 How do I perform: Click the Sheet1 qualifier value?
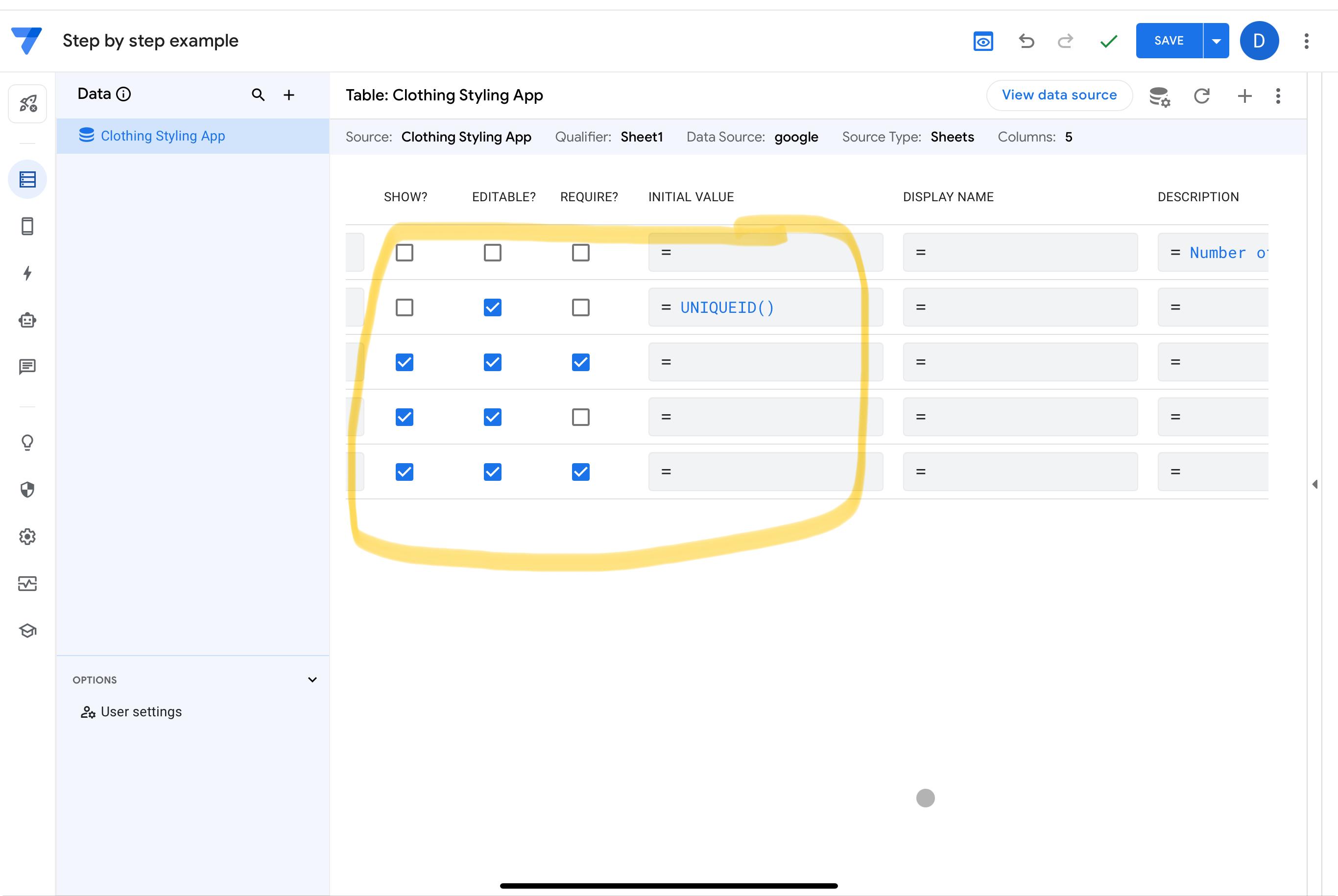click(641, 137)
